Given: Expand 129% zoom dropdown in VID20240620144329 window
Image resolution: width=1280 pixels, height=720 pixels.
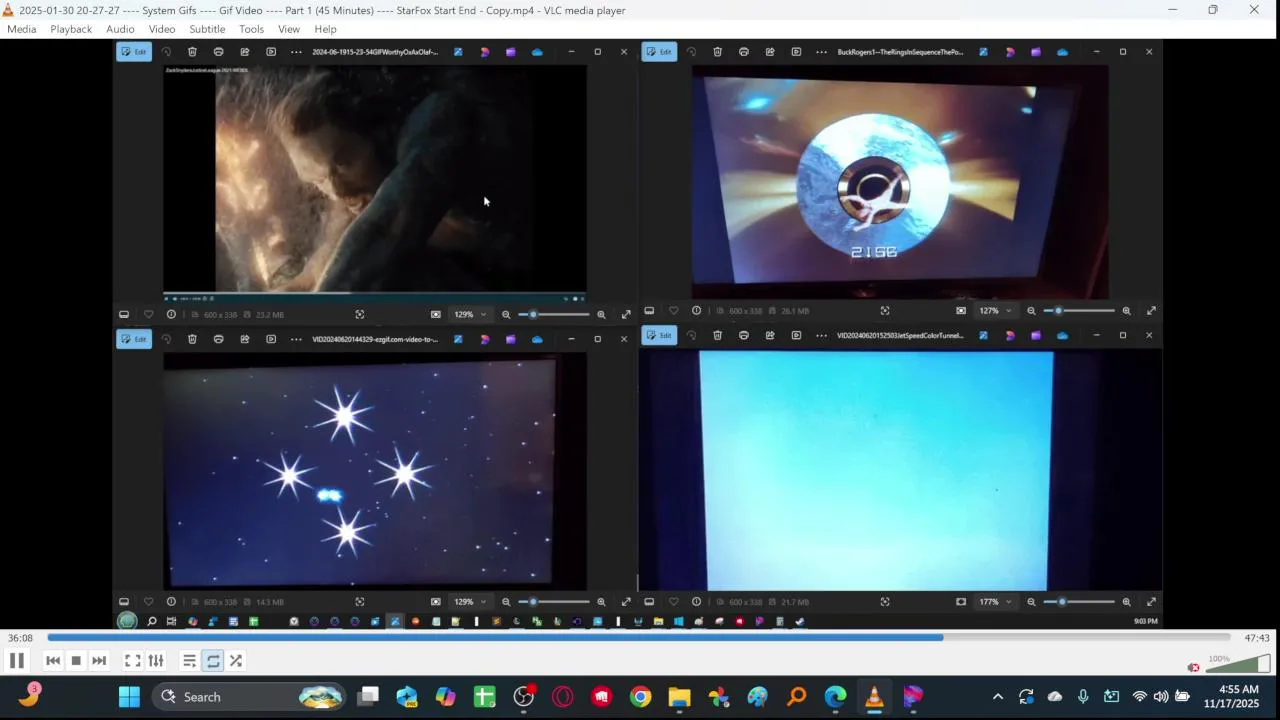Looking at the screenshot, I should tap(470, 602).
